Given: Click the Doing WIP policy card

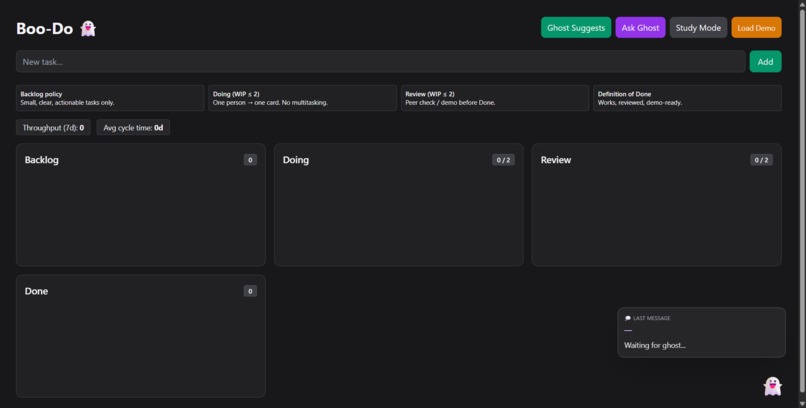Looking at the screenshot, I should [302, 98].
